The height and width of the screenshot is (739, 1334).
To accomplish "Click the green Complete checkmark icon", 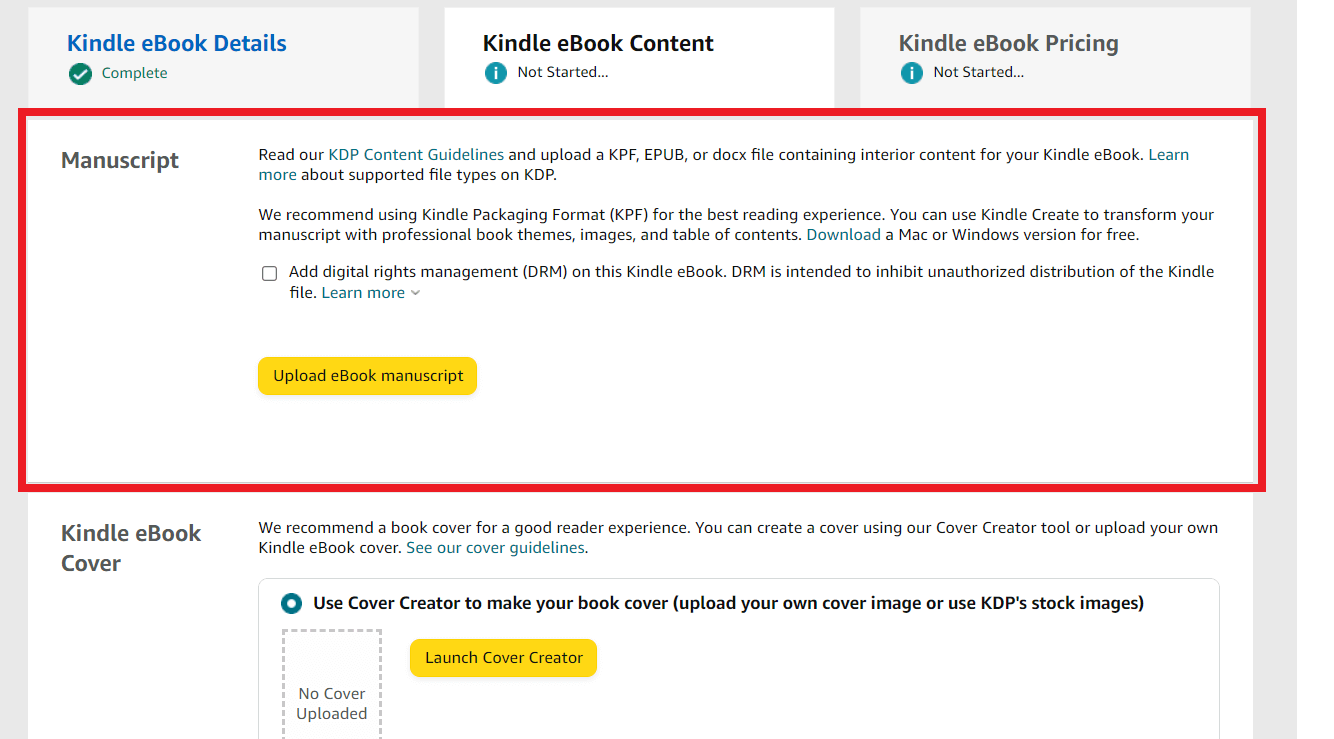I will click(x=79, y=73).
